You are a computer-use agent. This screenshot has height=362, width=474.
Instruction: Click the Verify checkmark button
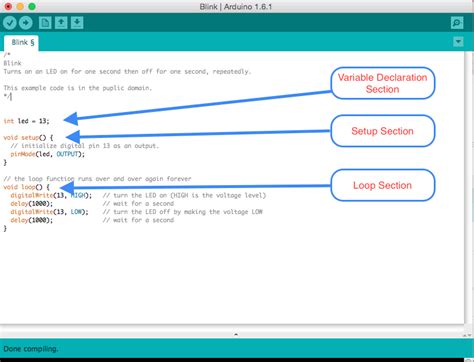(x=10, y=23)
